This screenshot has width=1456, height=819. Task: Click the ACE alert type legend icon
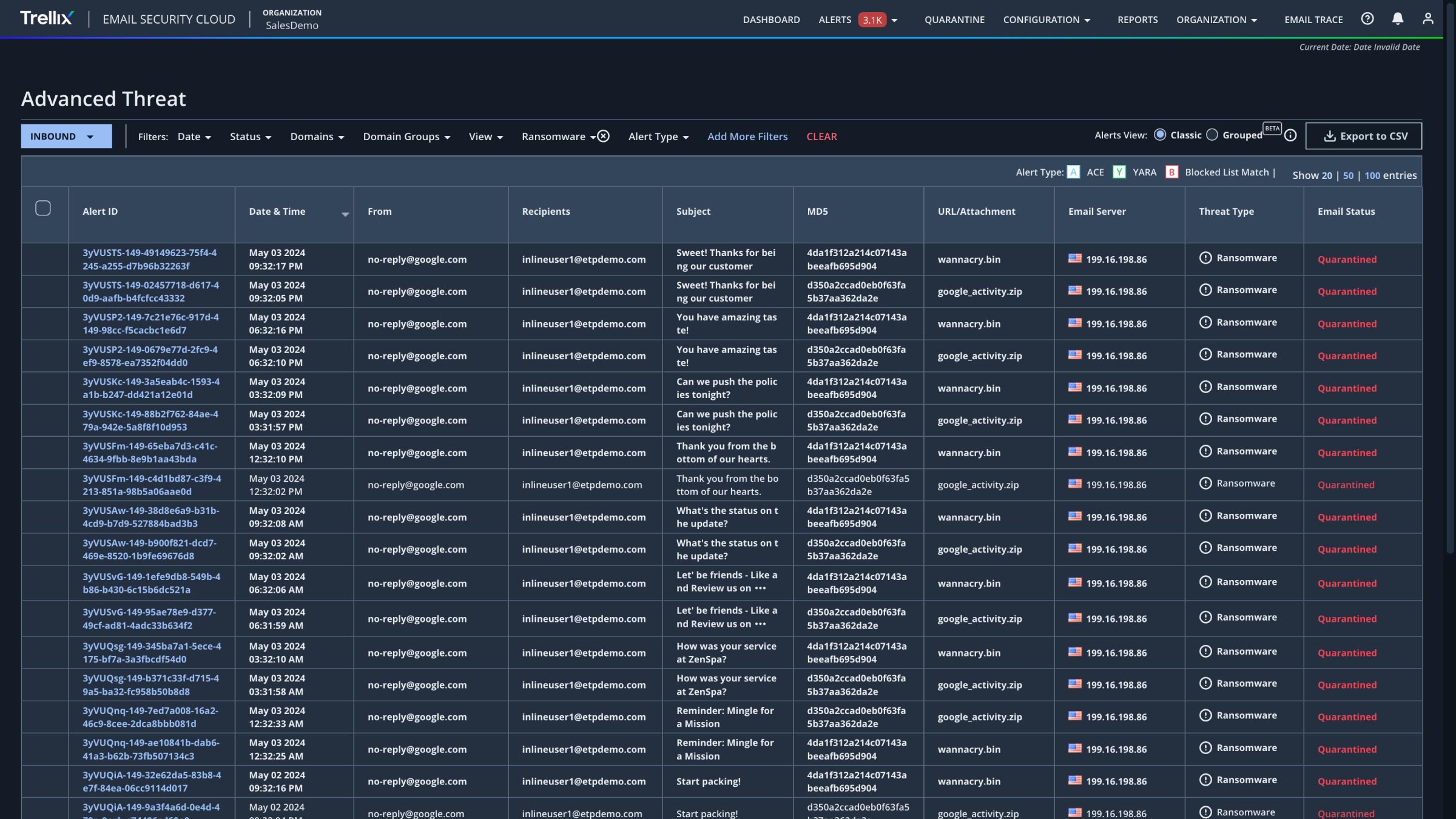pyautogui.click(x=1073, y=172)
